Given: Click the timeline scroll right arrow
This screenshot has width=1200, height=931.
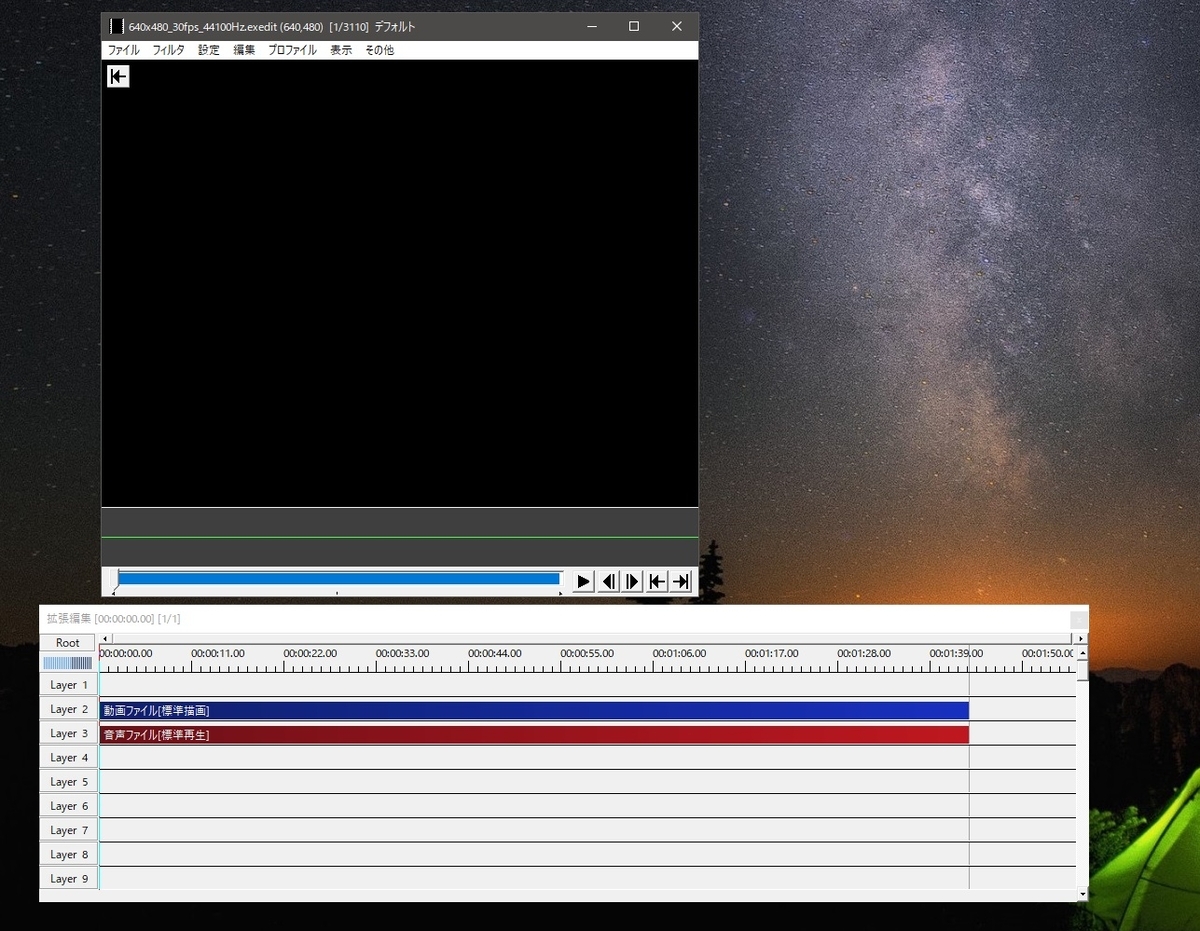Looking at the screenshot, I should tap(1080, 638).
